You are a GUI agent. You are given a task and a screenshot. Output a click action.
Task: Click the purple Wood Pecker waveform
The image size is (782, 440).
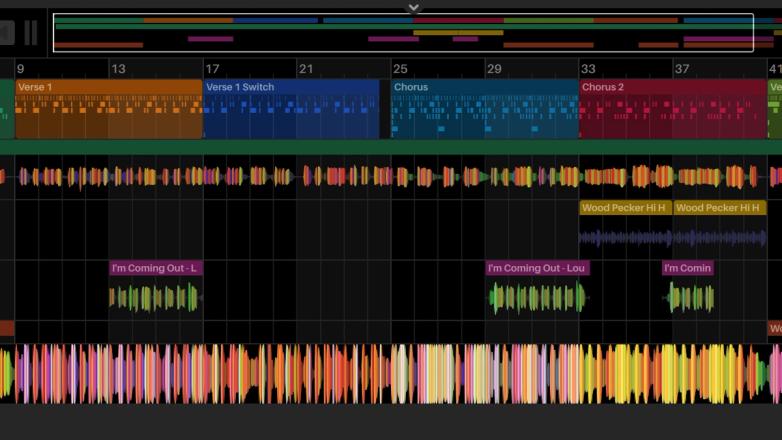[673, 238]
